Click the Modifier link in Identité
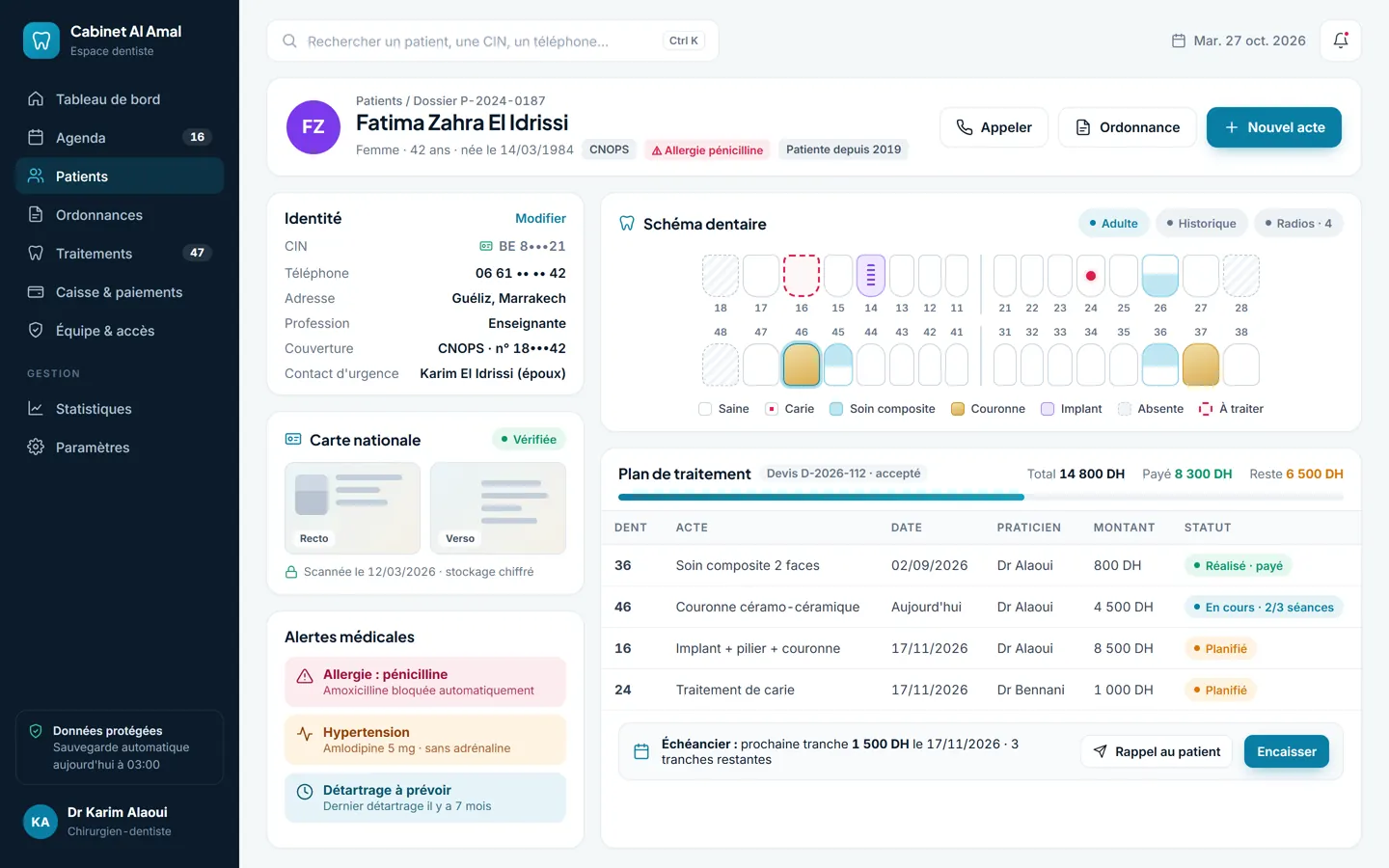Screen dimensions: 1389x868 pos(540,219)
